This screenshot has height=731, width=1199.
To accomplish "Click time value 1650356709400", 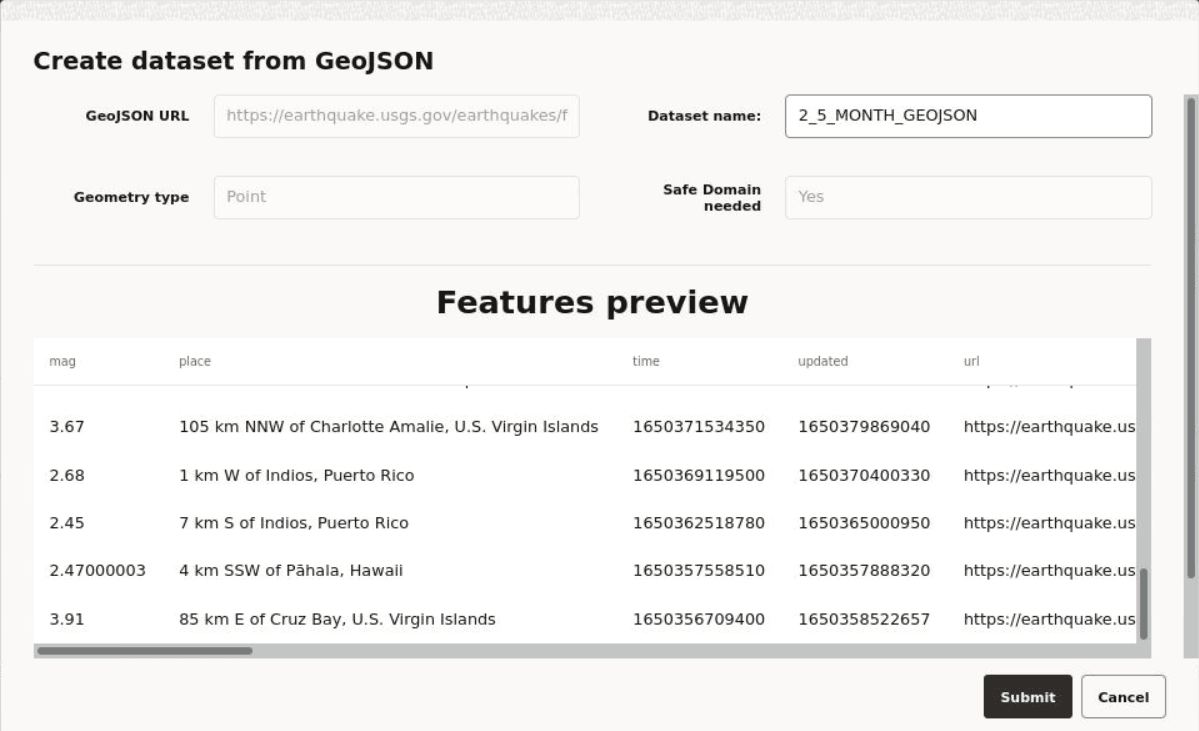I will (x=698, y=619).
